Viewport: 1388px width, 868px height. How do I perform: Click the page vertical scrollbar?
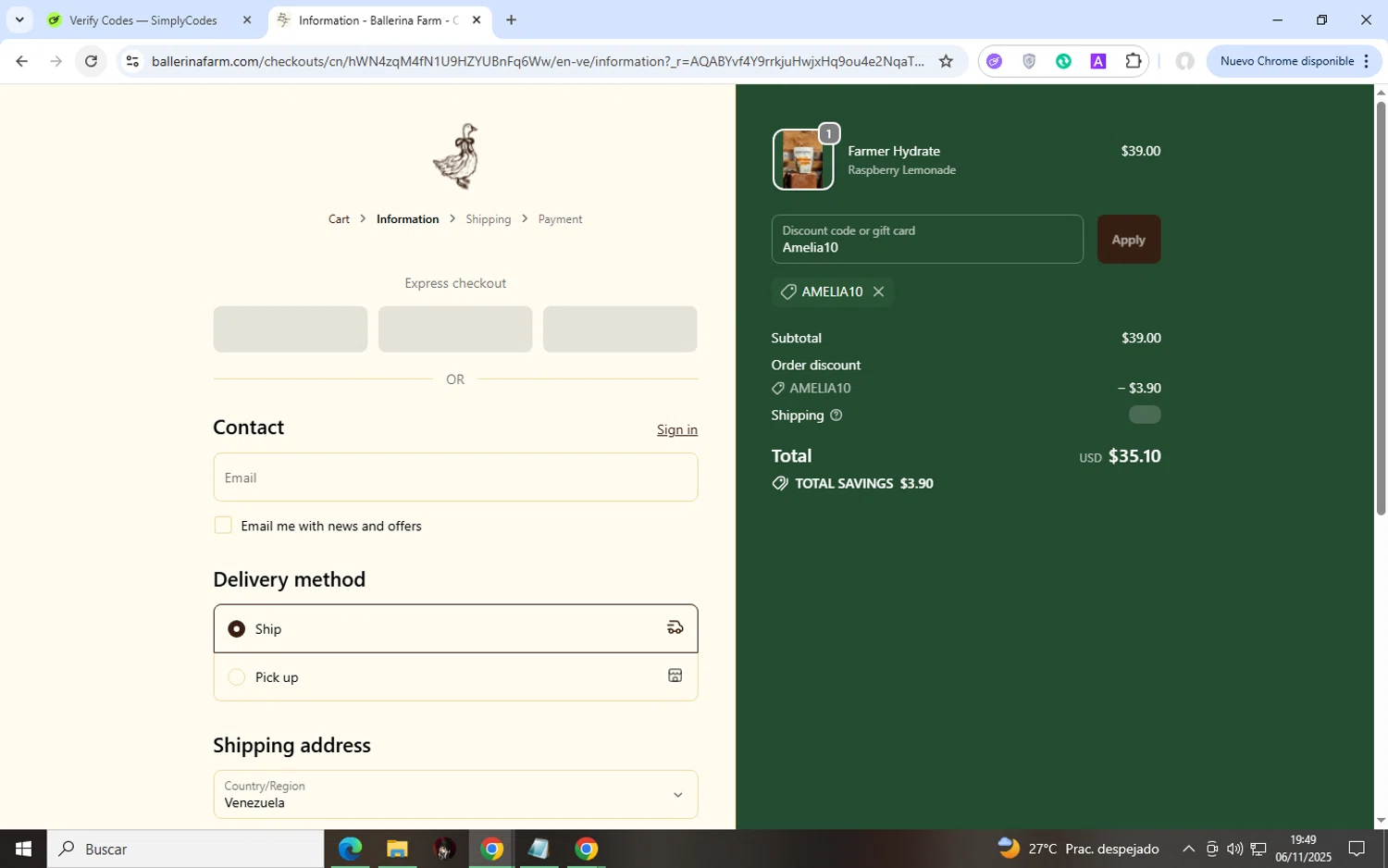click(x=1381, y=307)
